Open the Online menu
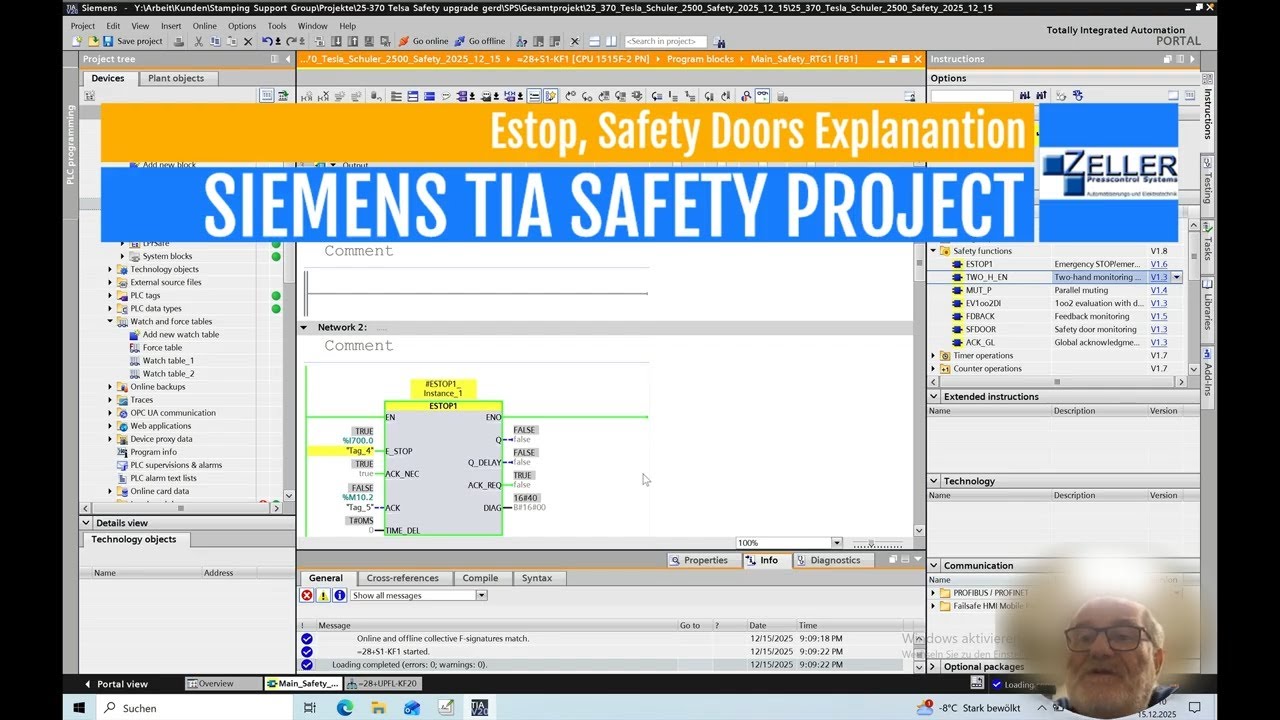The width and height of the screenshot is (1280, 720). pos(204,26)
